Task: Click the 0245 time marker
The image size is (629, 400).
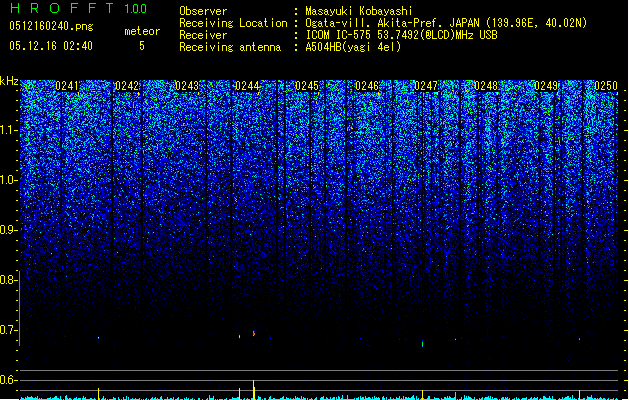Action: pos(307,86)
